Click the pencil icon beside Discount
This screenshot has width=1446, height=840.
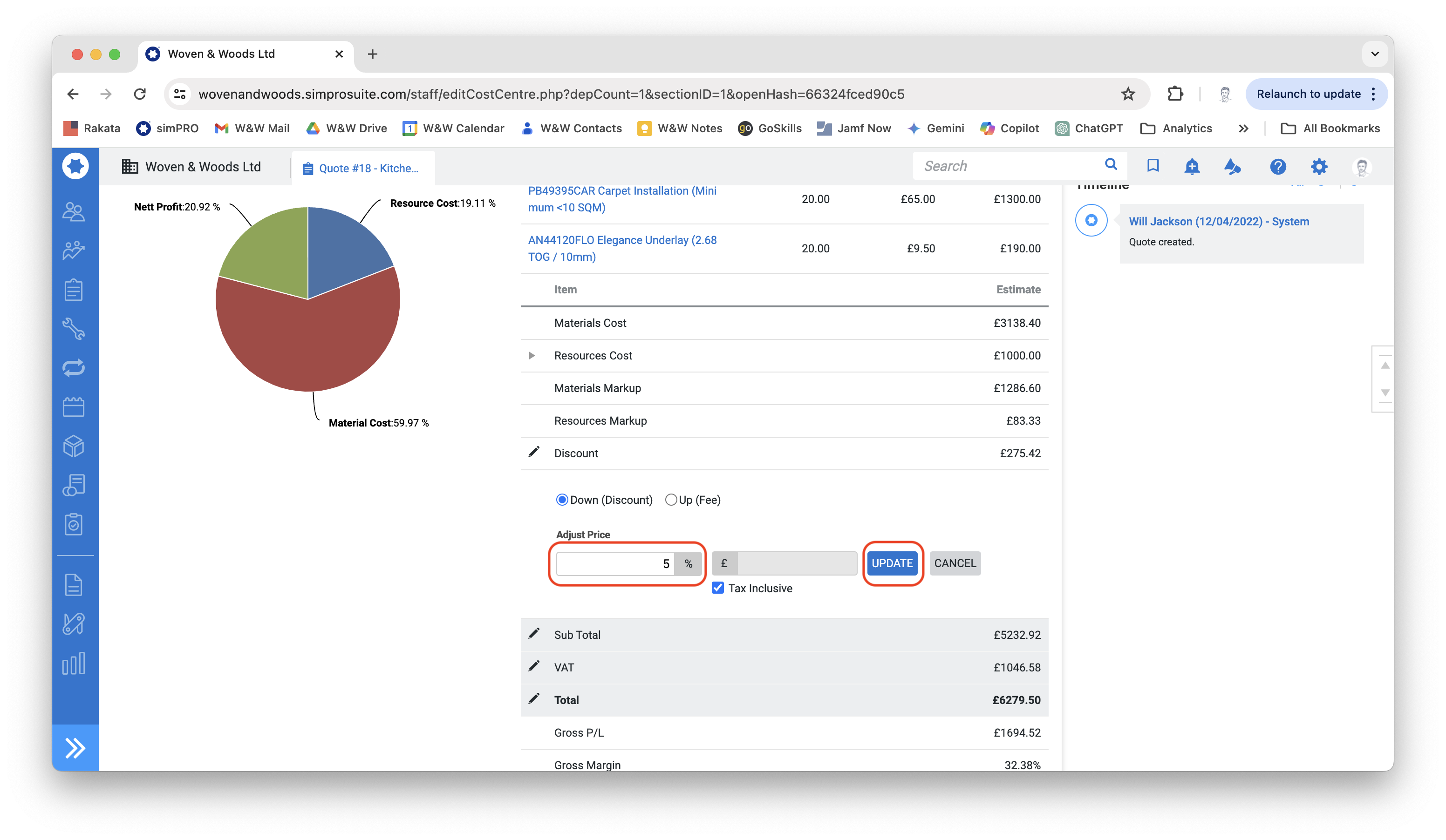tap(534, 453)
